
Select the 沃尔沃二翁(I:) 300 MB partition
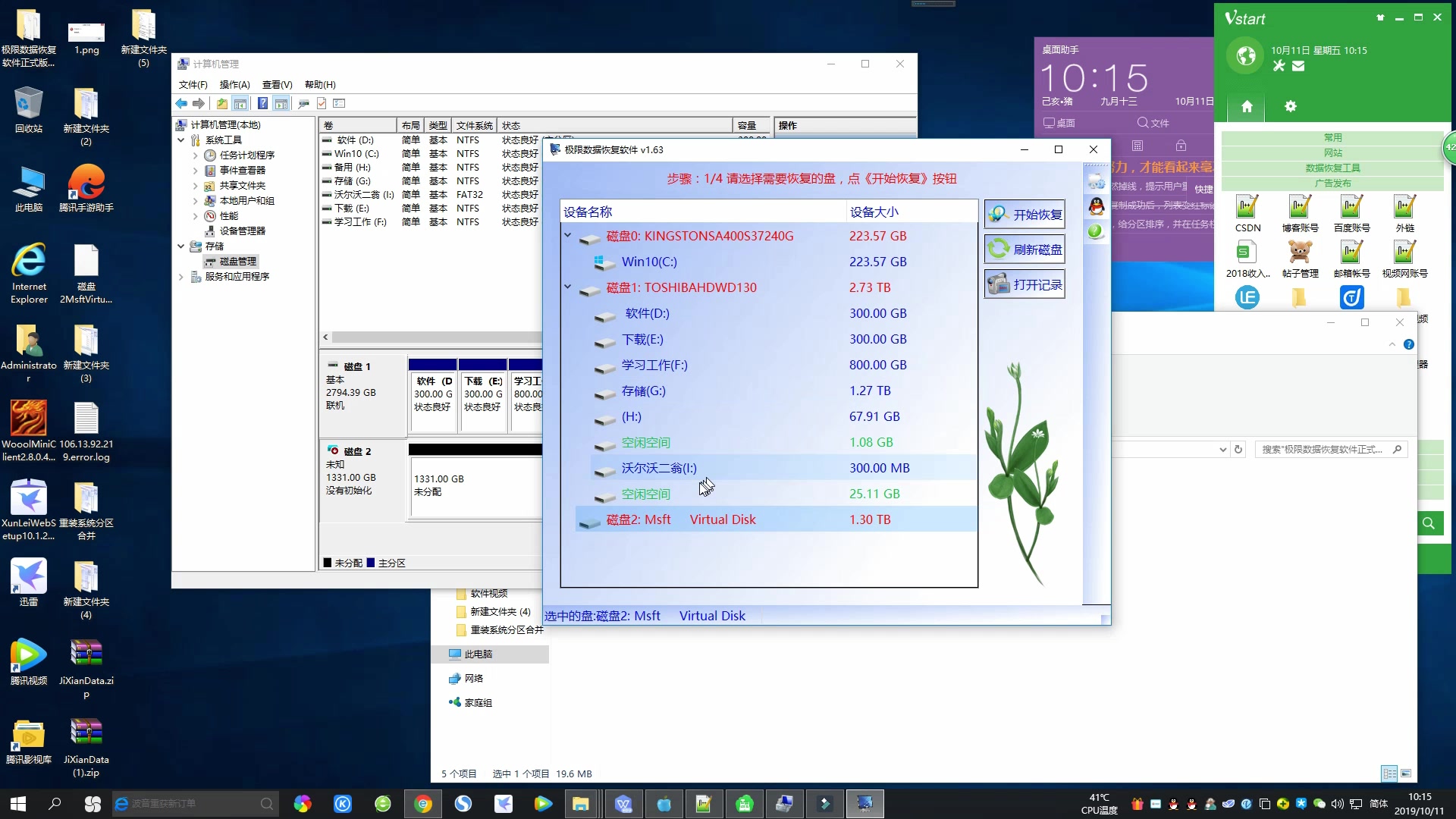coord(783,468)
